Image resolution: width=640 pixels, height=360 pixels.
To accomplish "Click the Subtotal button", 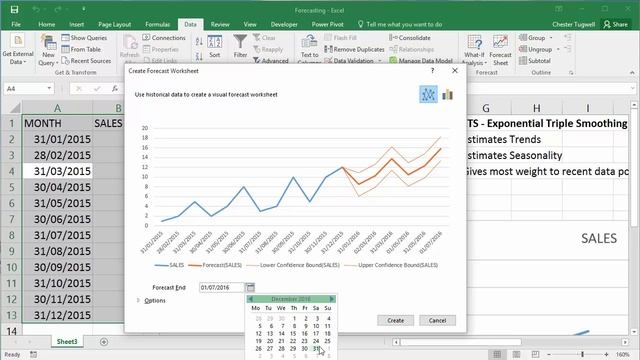I will pos(535,60).
